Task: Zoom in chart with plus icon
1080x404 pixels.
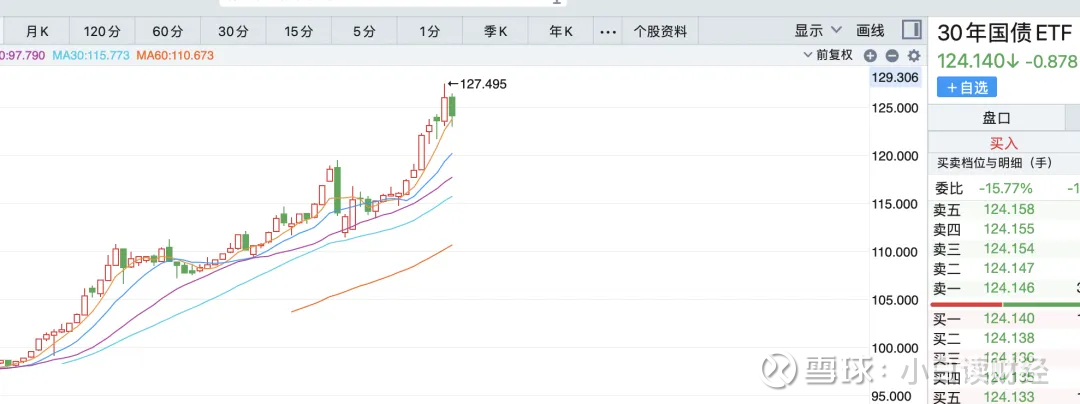Action: pos(869,56)
